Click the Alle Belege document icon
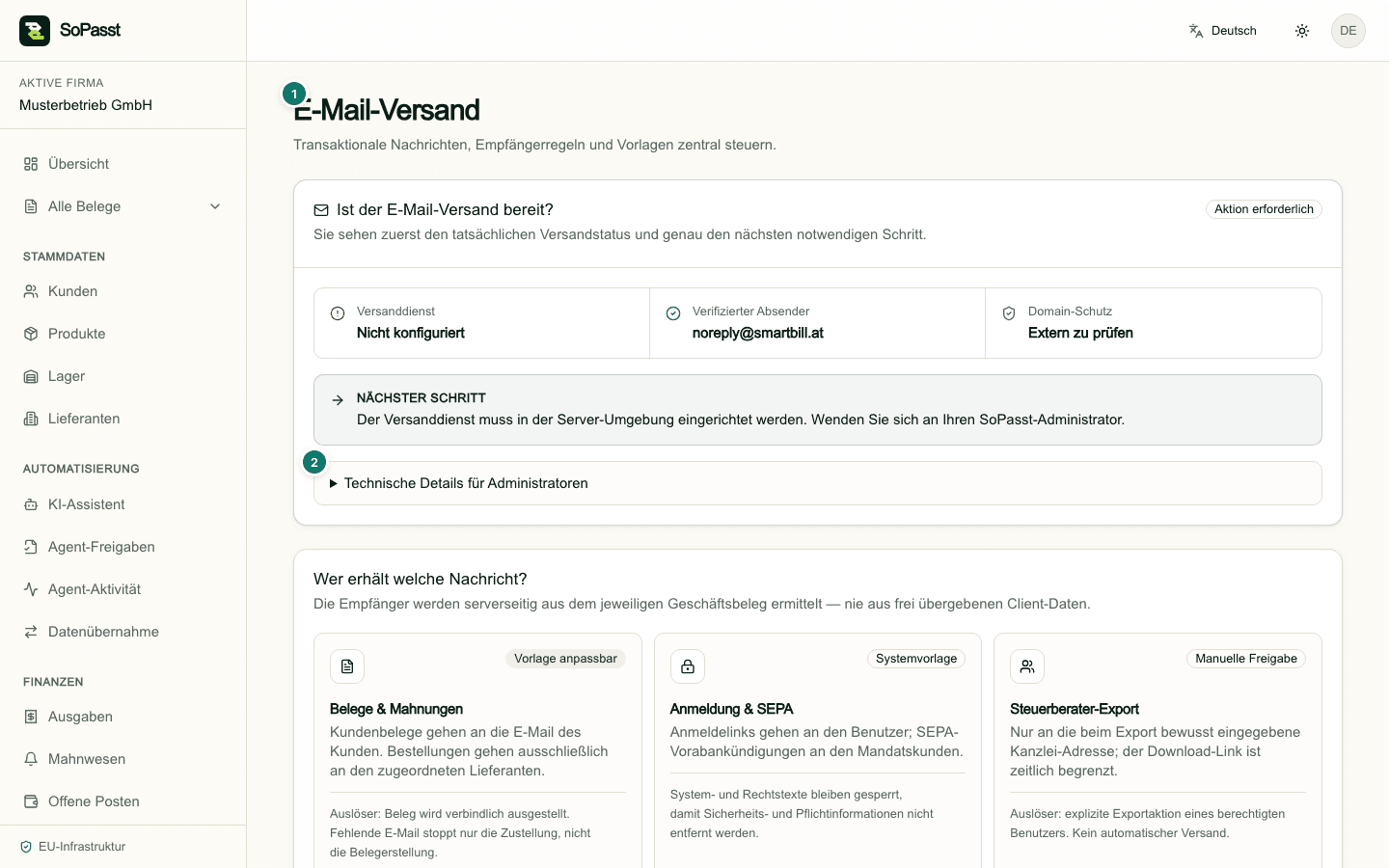This screenshot has height=868, width=1389. pos(31,206)
